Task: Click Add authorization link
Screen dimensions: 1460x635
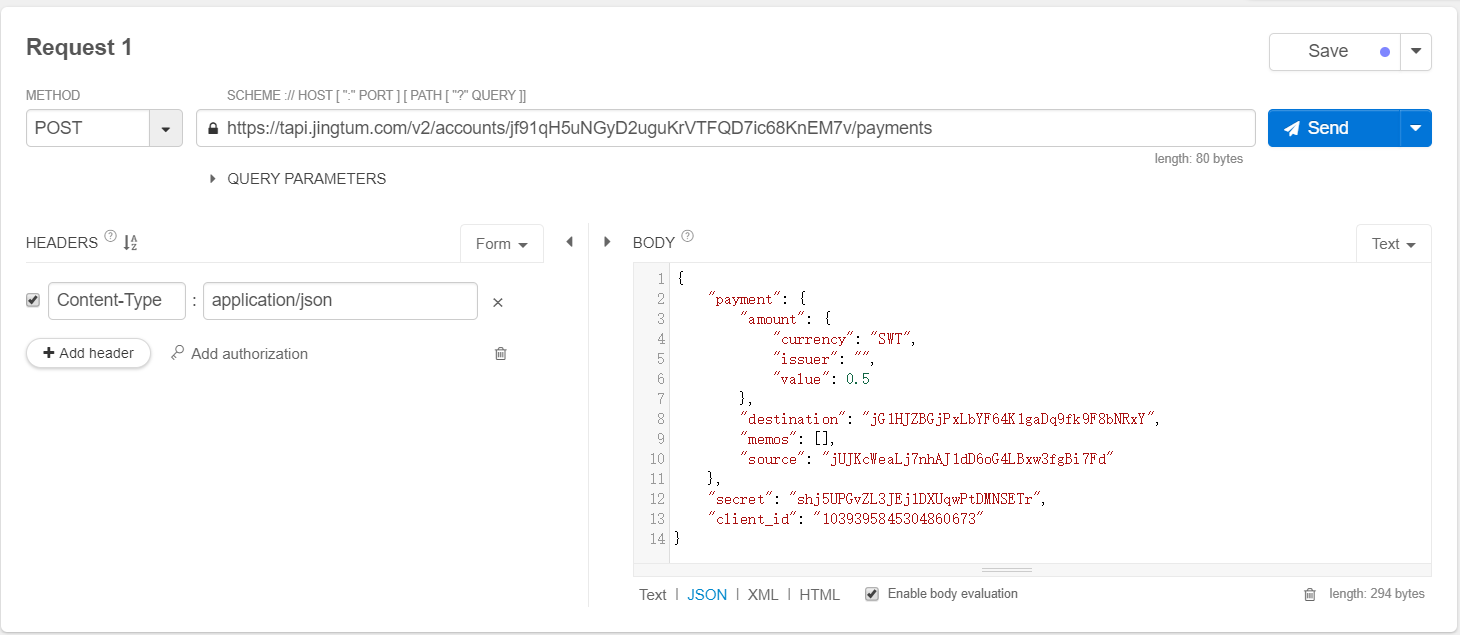Action: tap(249, 353)
